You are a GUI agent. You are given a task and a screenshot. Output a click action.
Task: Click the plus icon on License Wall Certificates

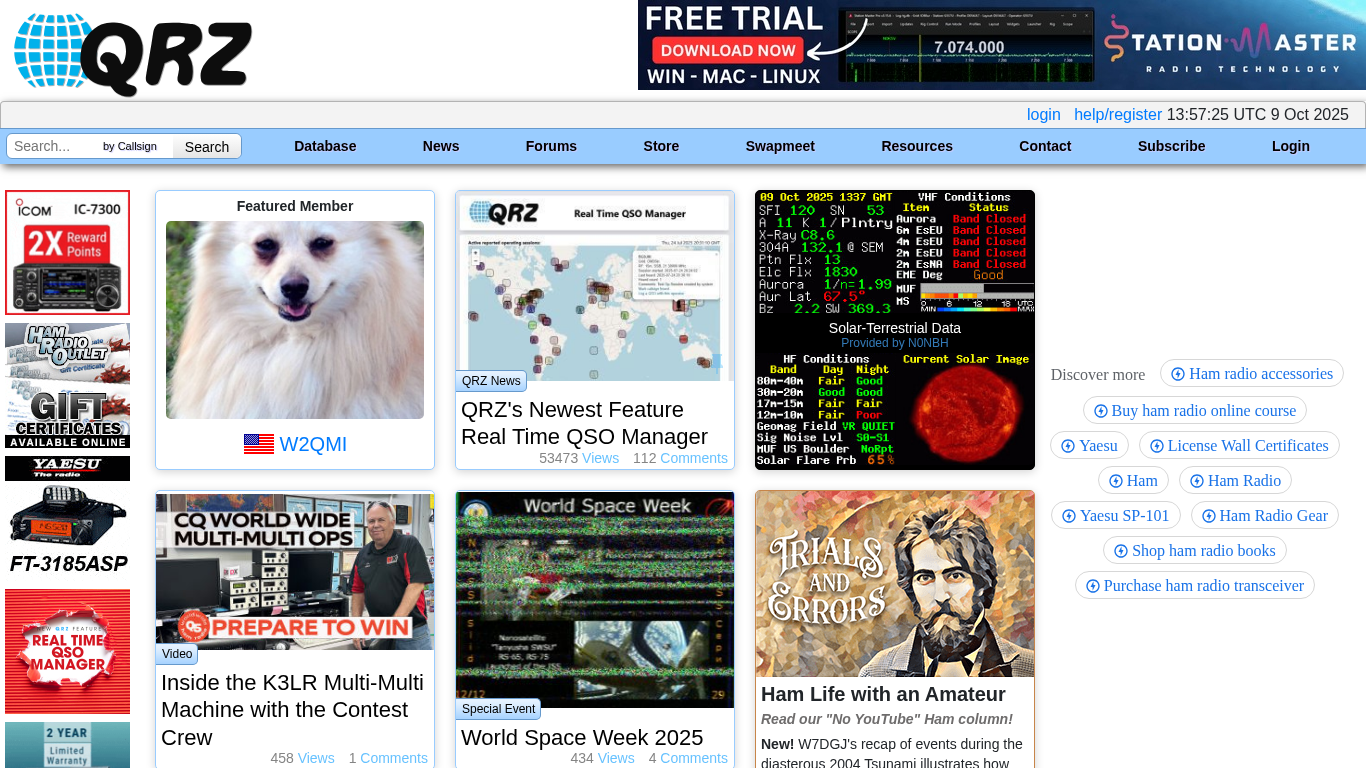1157,446
